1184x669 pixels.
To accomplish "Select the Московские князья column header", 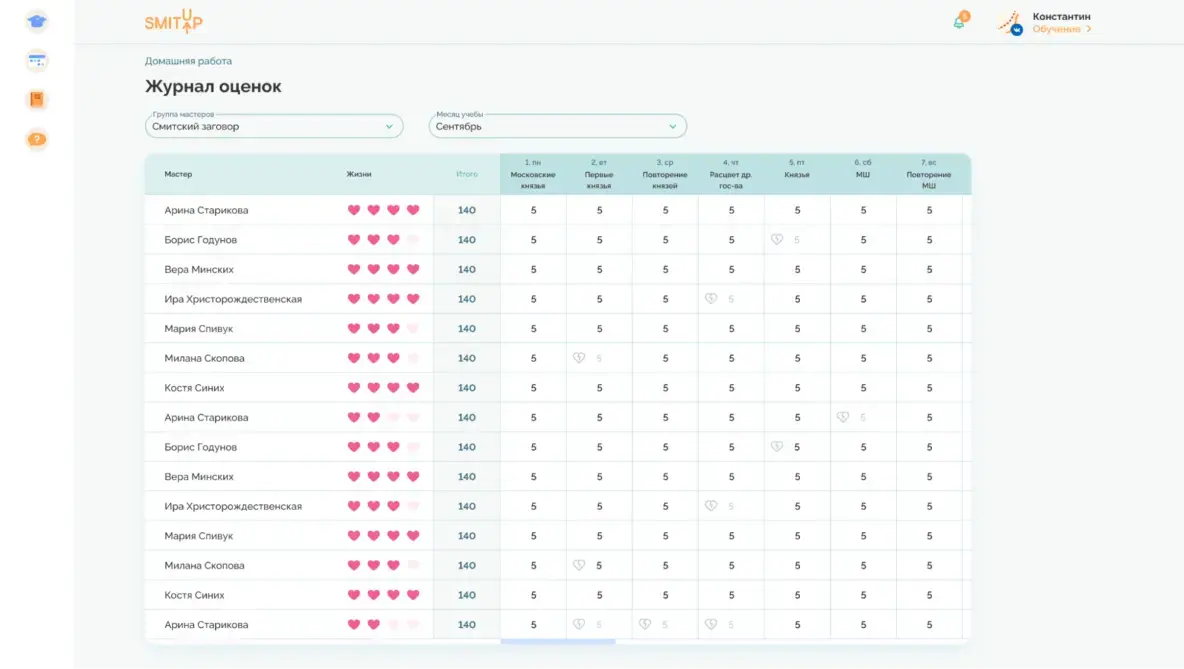I will tap(533, 175).
